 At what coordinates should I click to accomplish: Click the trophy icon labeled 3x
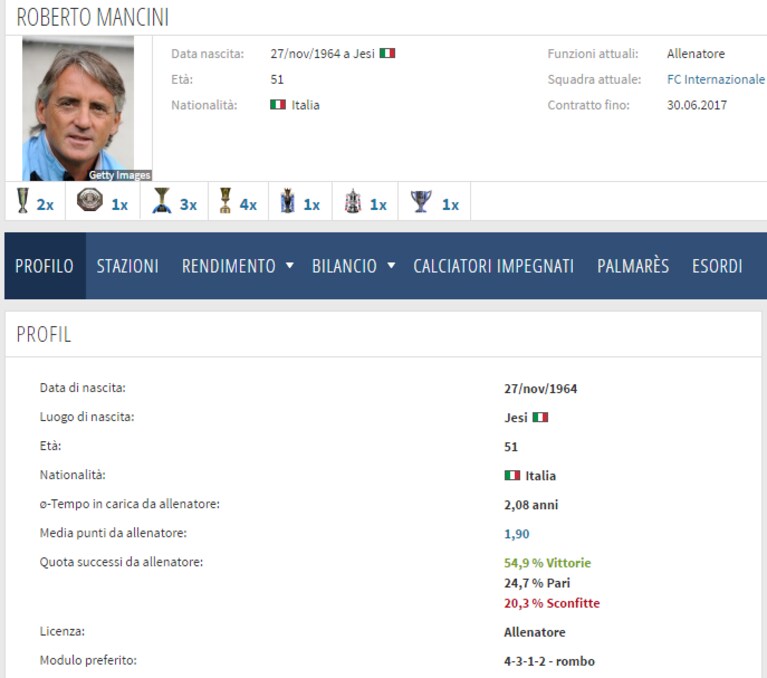(x=161, y=201)
